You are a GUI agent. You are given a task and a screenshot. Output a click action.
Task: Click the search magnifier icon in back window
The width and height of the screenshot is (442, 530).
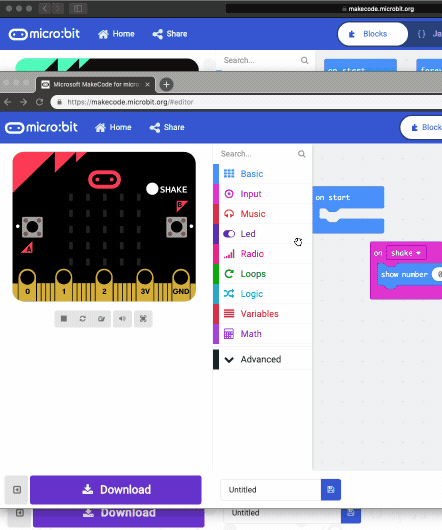(x=304, y=61)
